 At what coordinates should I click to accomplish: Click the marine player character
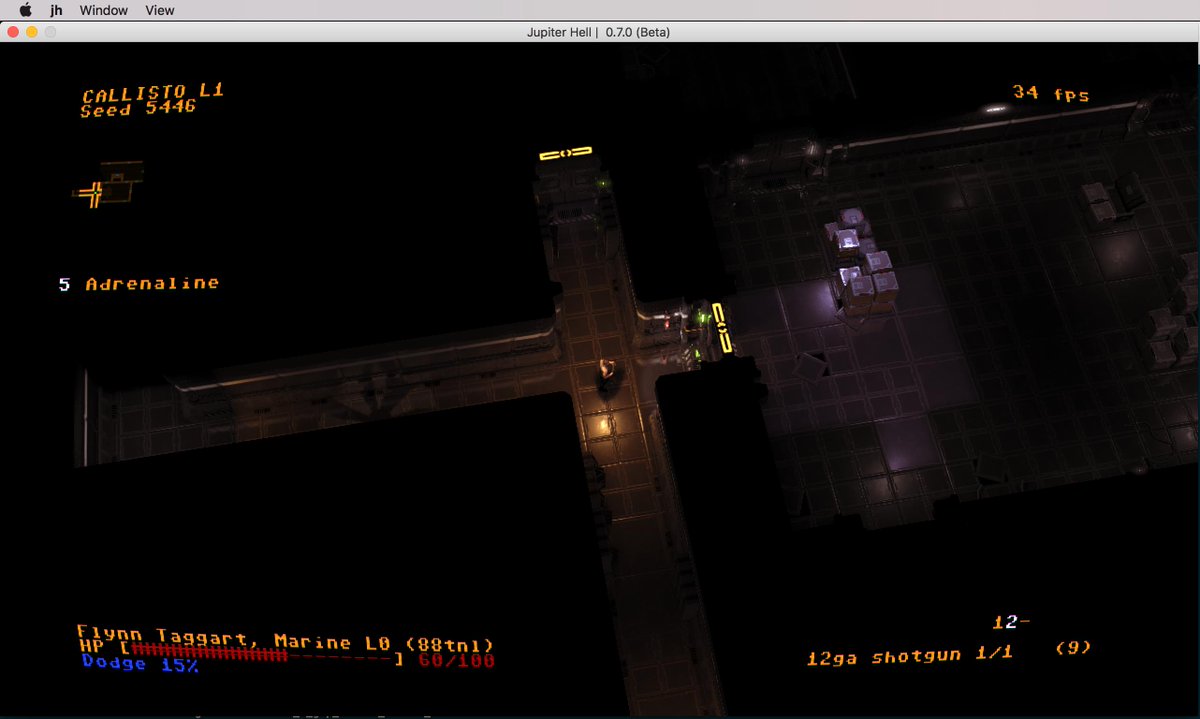606,375
